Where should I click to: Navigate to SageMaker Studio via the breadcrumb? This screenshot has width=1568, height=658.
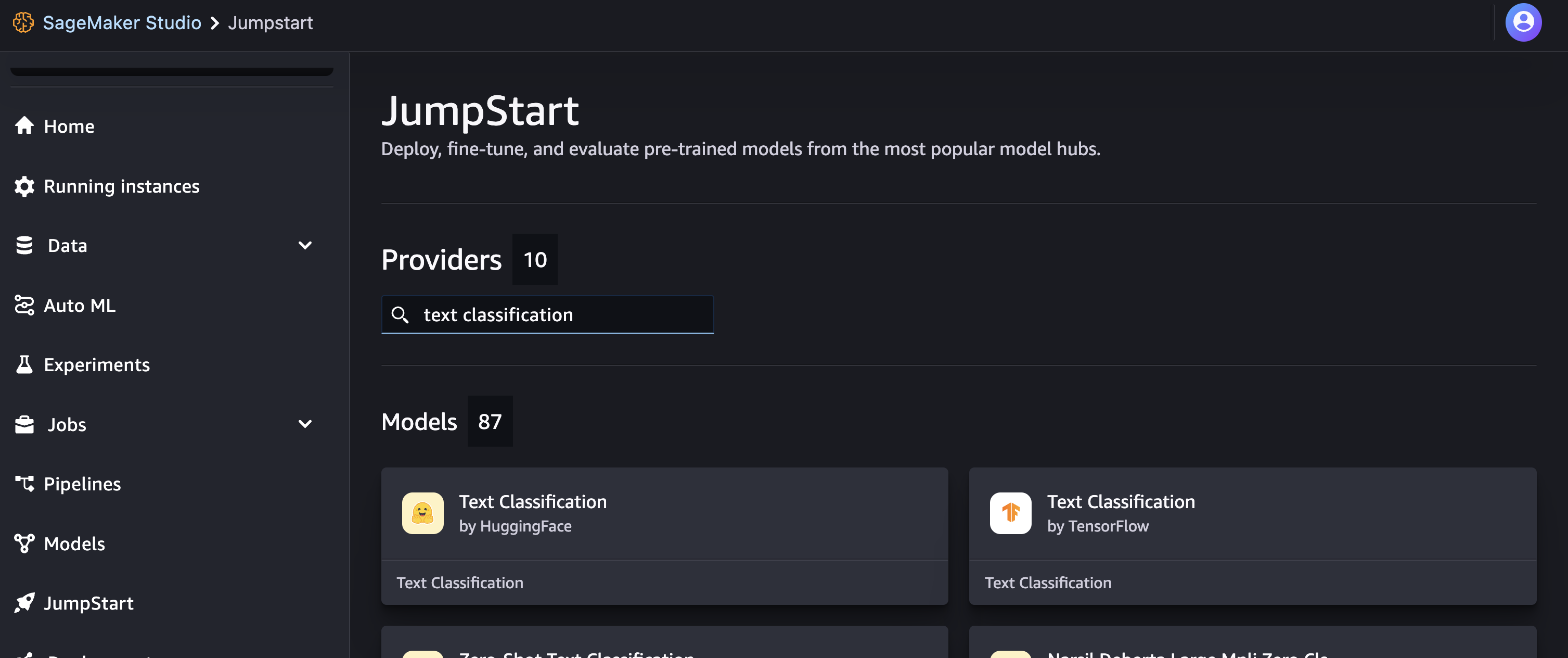click(122, 22)
